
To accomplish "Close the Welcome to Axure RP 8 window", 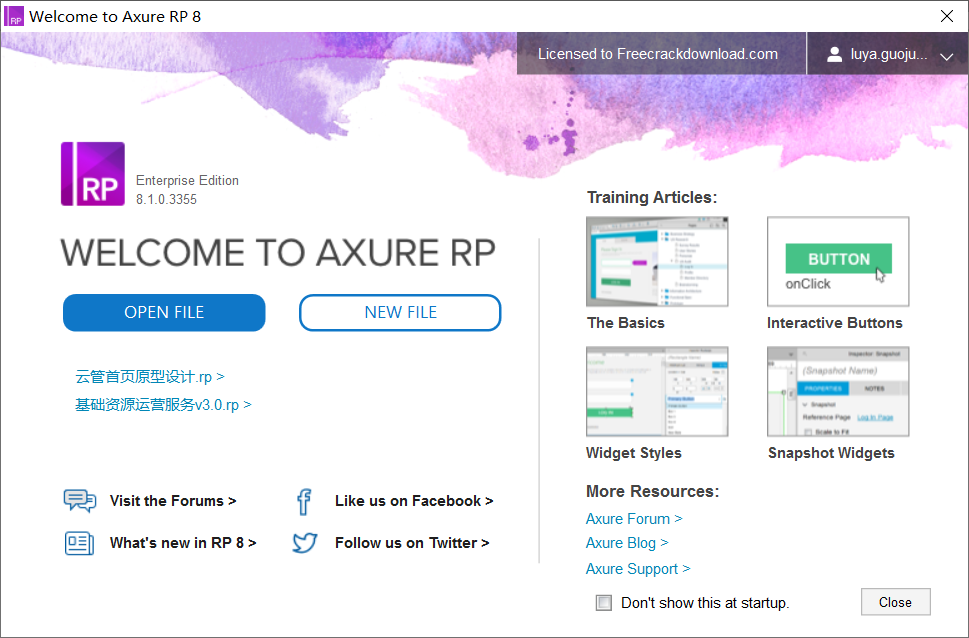I will 947,16.
